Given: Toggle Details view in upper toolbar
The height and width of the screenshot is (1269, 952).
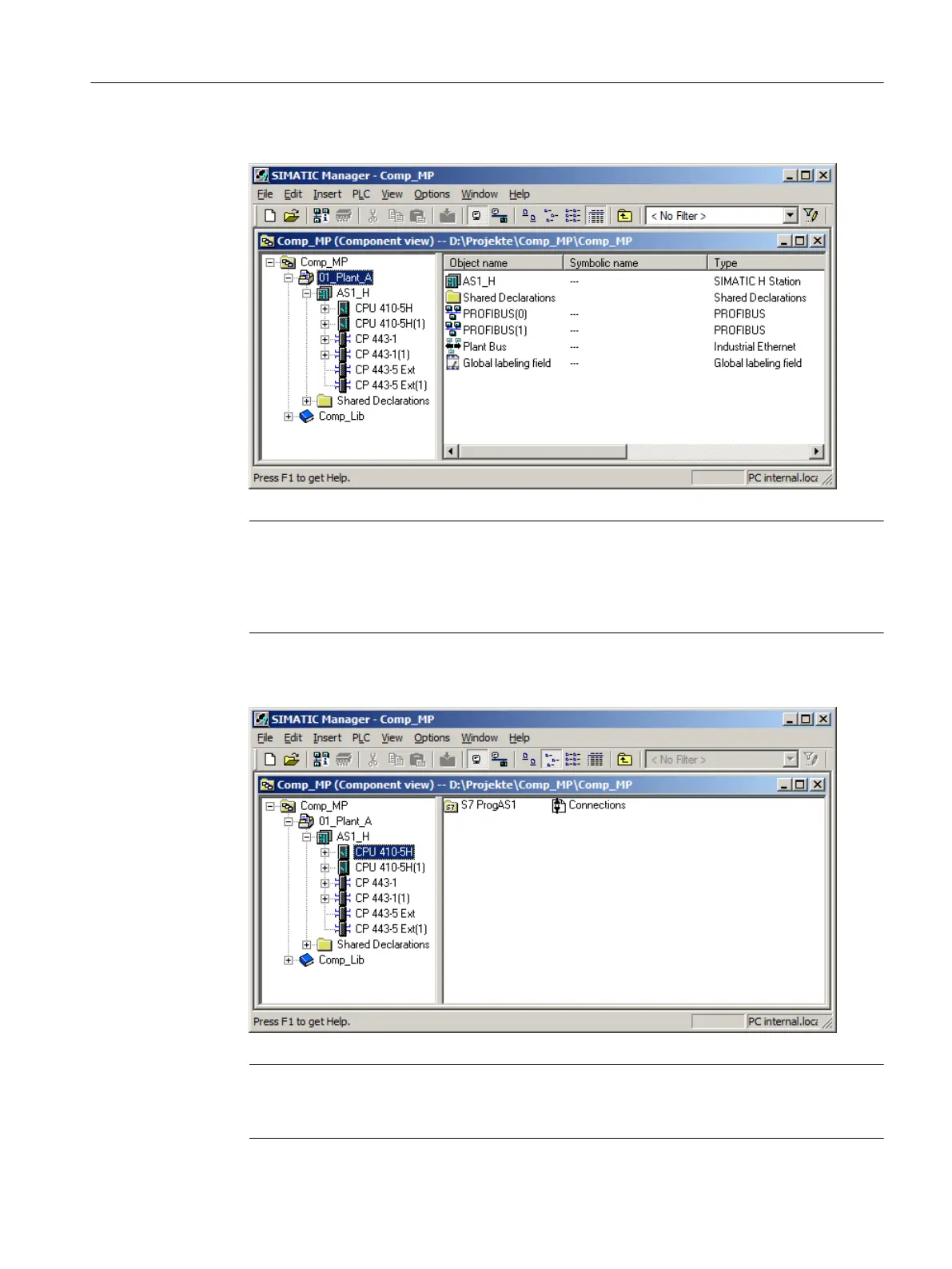Looking at the screenshot, I should click(x=596, y=216).
